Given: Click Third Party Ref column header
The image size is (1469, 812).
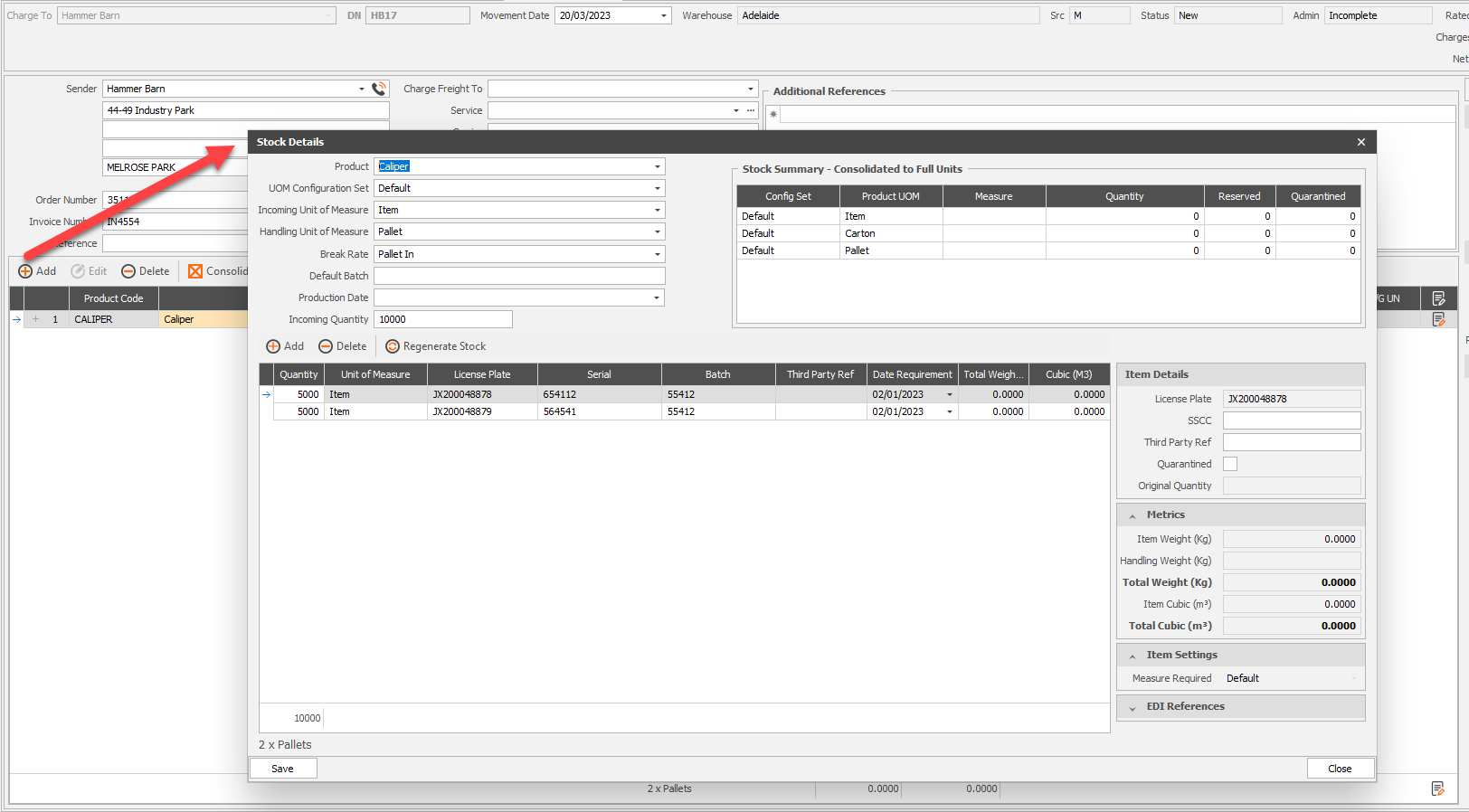Looking at the screenshot, I should 820,374.
